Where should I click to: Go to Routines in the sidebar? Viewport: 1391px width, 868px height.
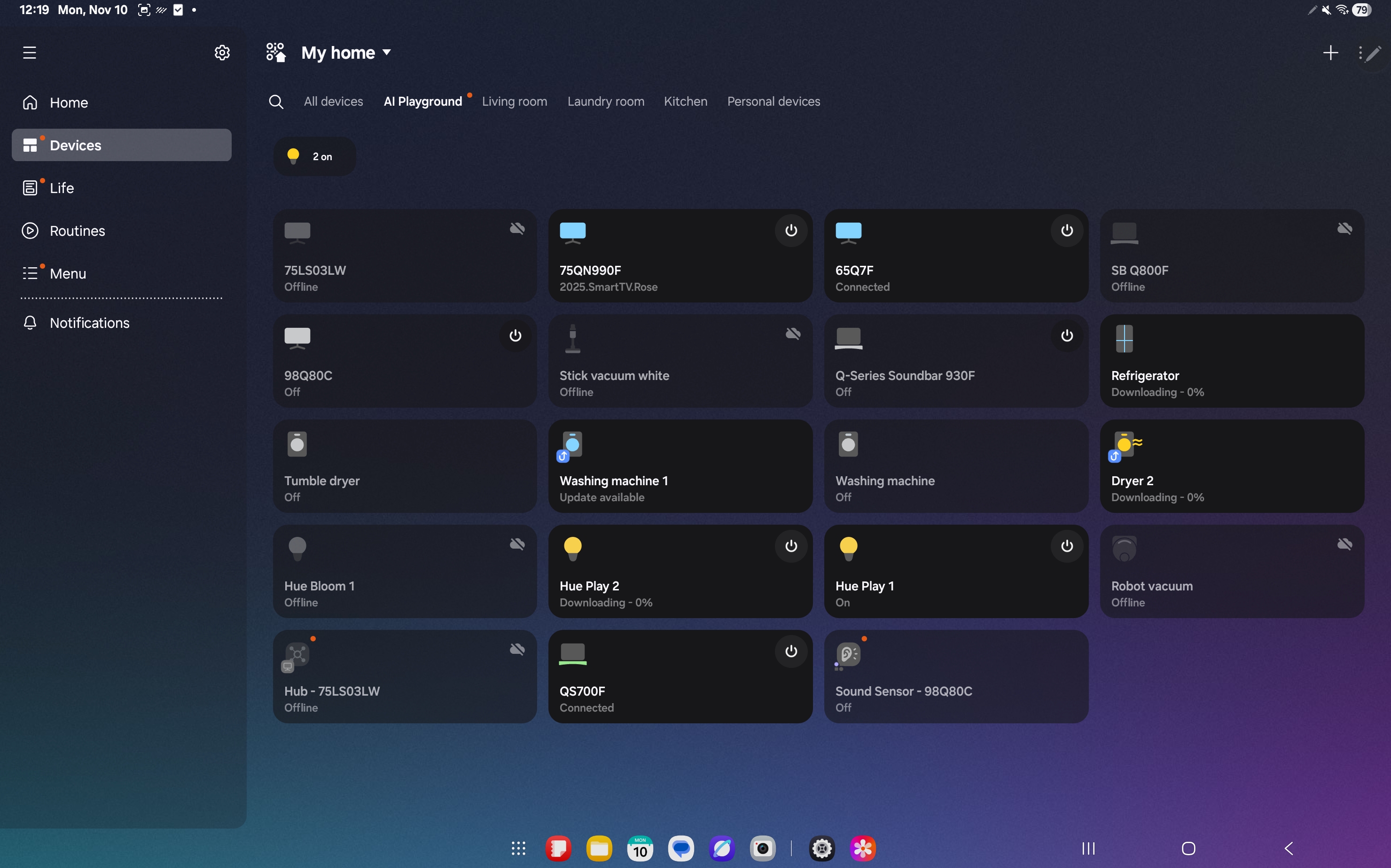(x=77, y=231)
